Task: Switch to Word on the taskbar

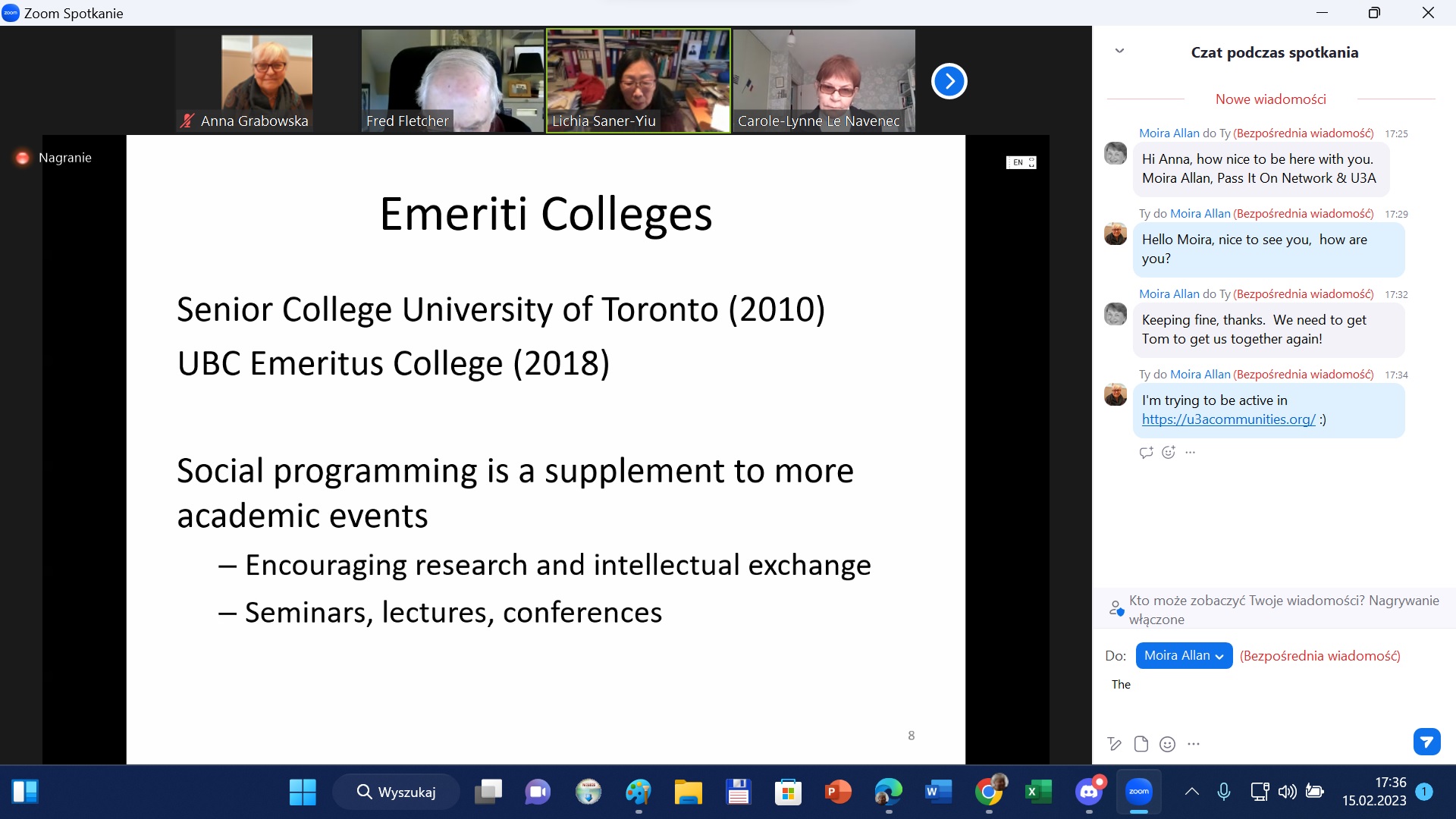Action: (938, 792)
